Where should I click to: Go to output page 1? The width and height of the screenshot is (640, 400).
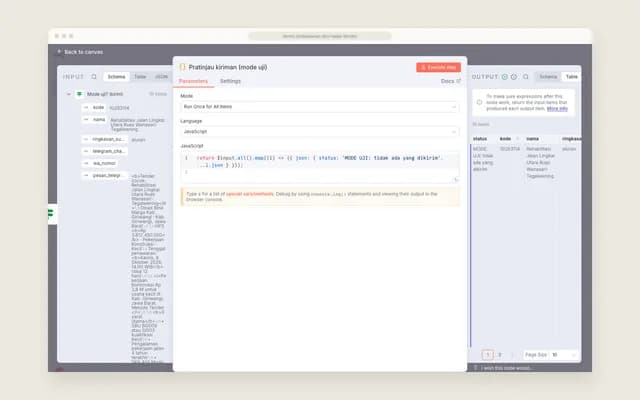(487, 355)
